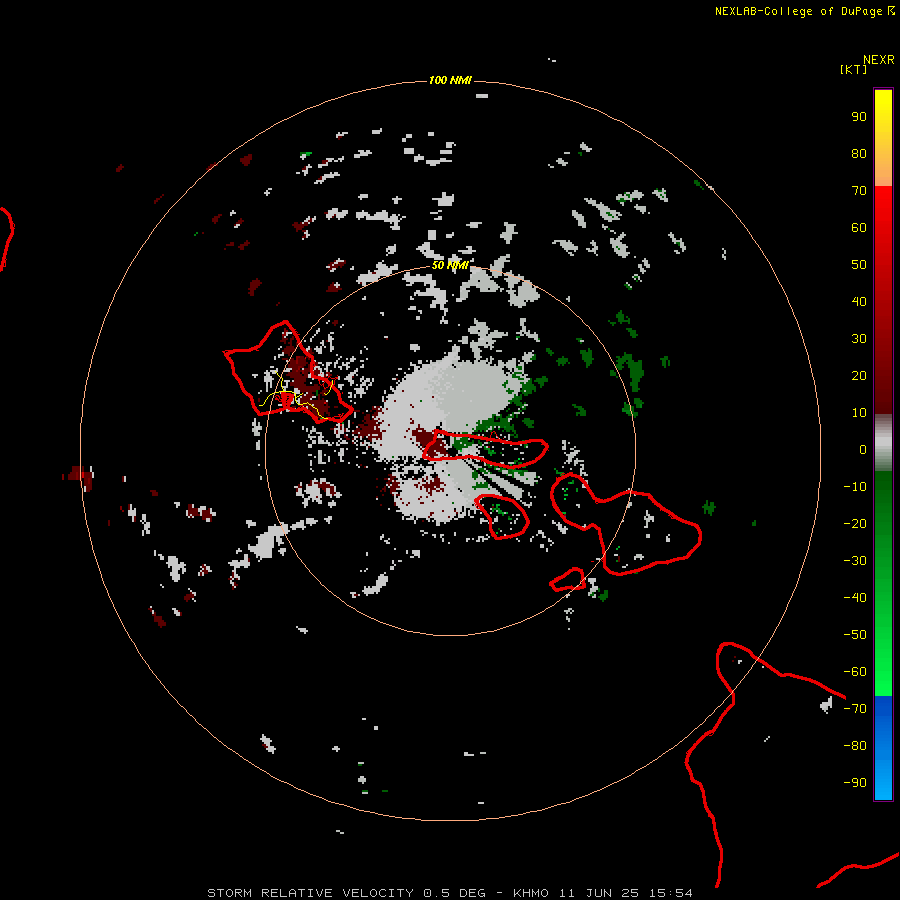Click the NEXR label above the color scale

click(x=879, y=60)
